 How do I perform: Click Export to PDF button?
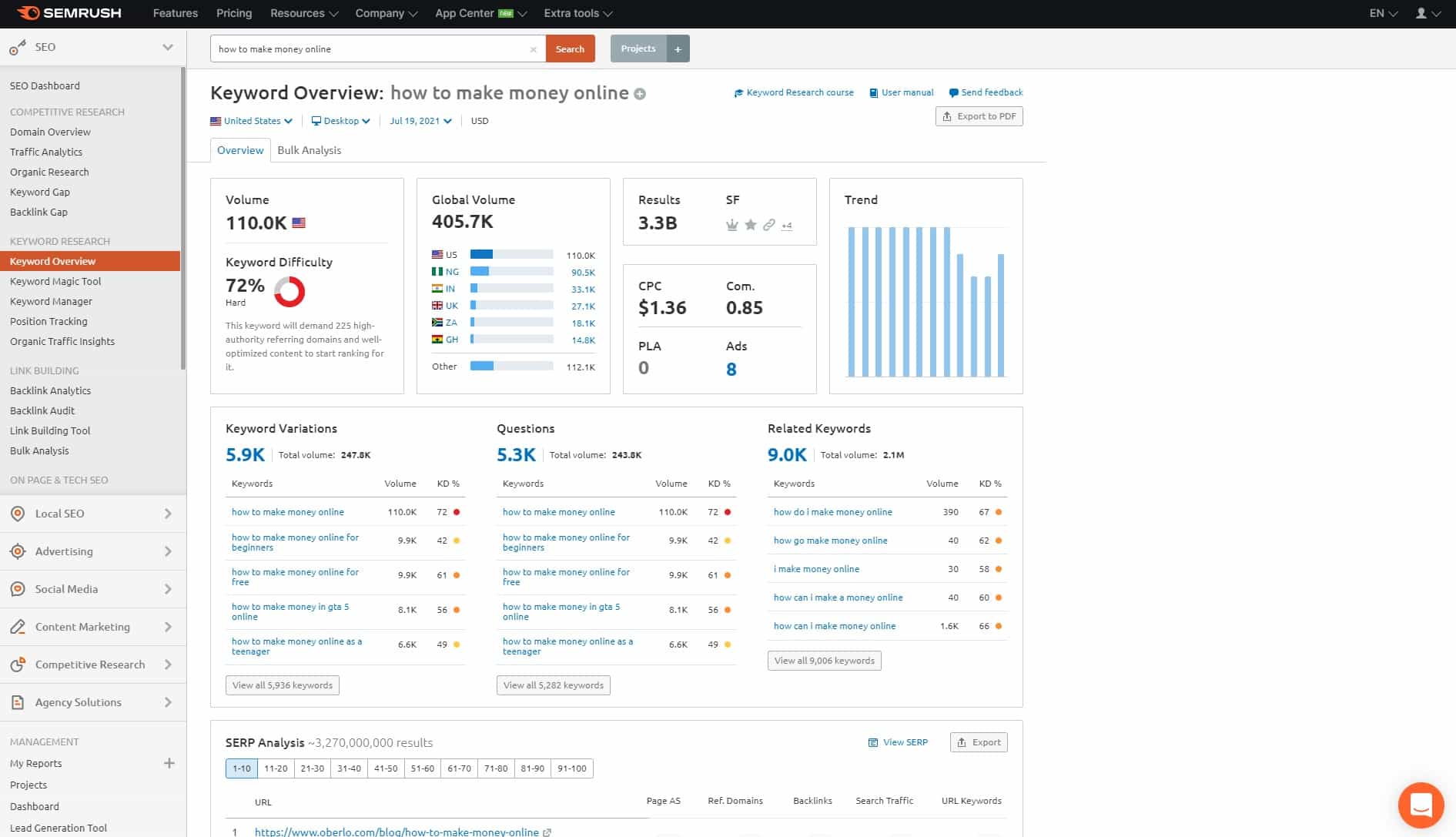pos(979,116)
